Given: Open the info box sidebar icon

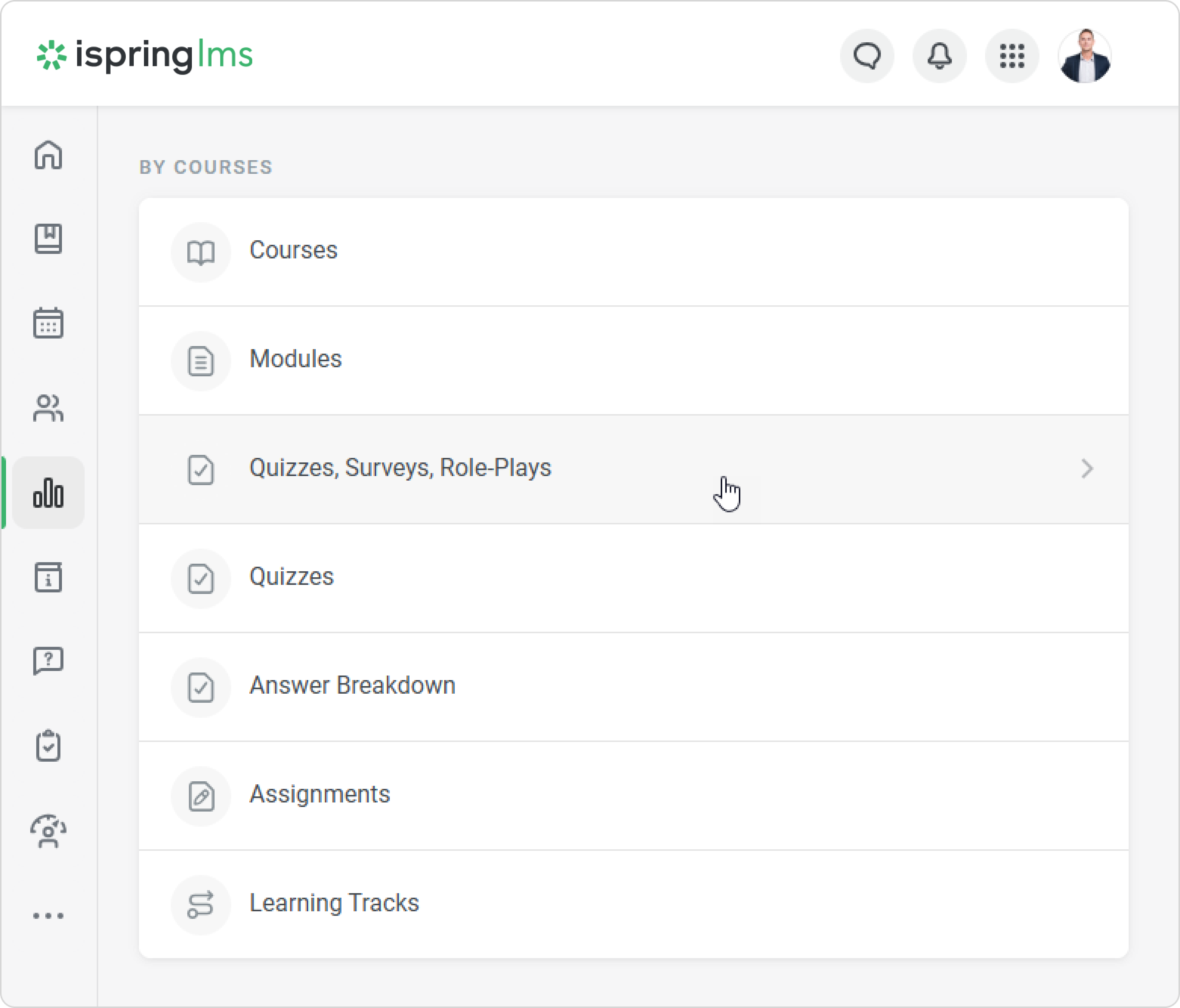Looking at the screenshot, I should pos(48,577).
